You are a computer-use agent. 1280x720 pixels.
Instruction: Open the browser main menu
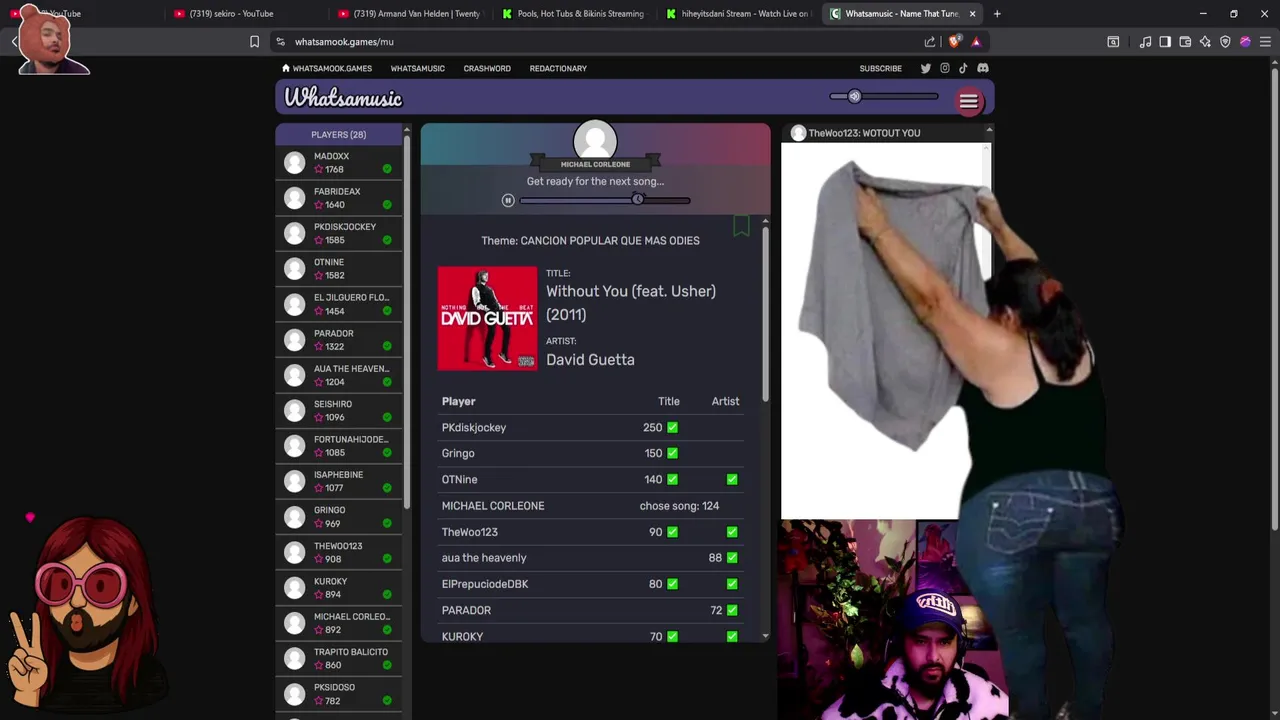point(1265,42)
